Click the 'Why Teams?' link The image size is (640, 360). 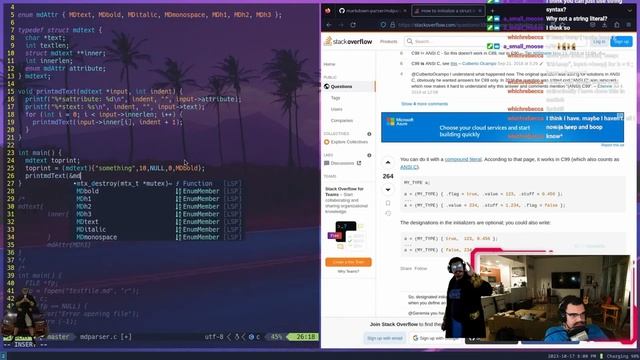tap(348, 271)
